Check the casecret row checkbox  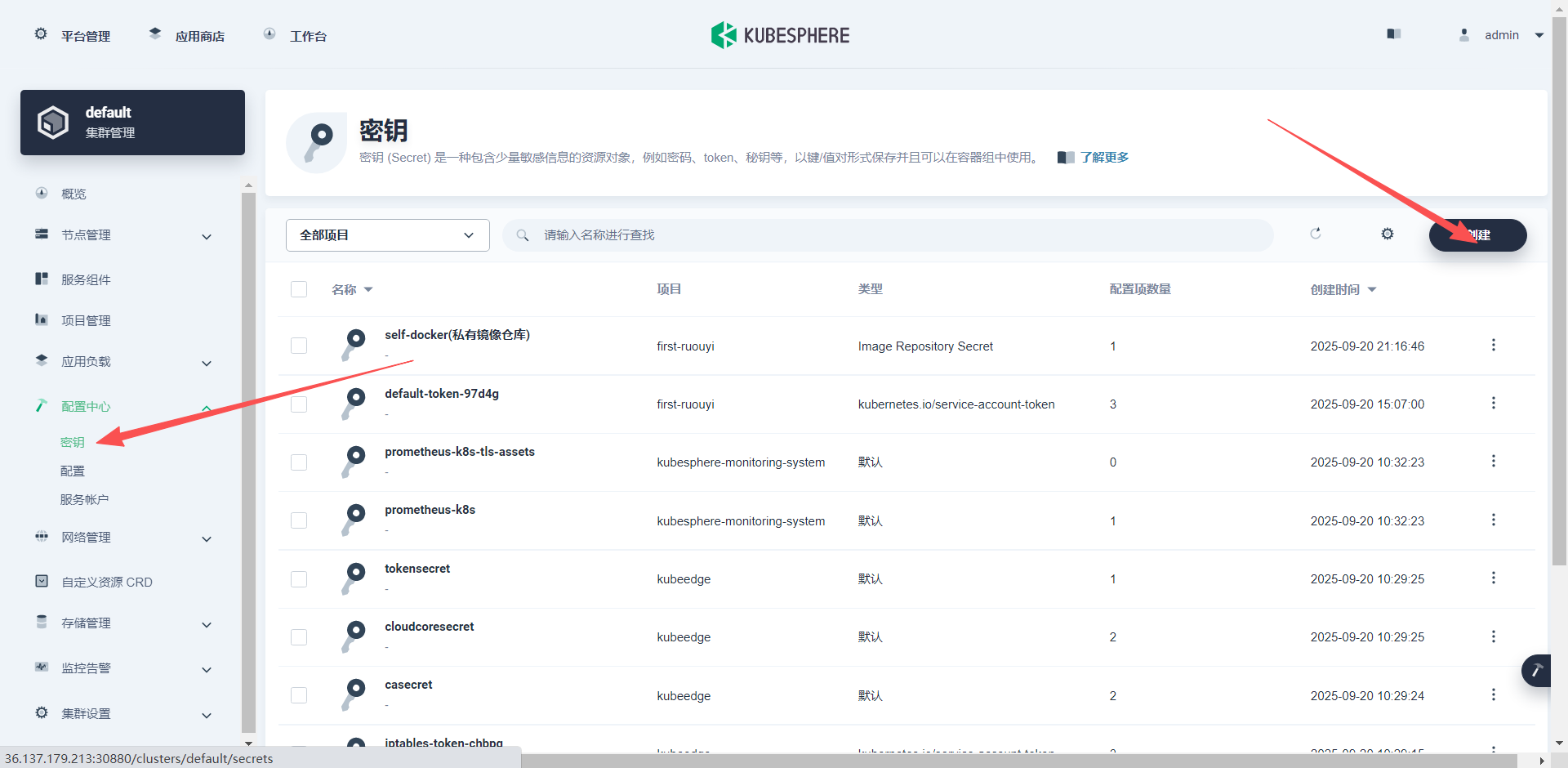[299, 695]
